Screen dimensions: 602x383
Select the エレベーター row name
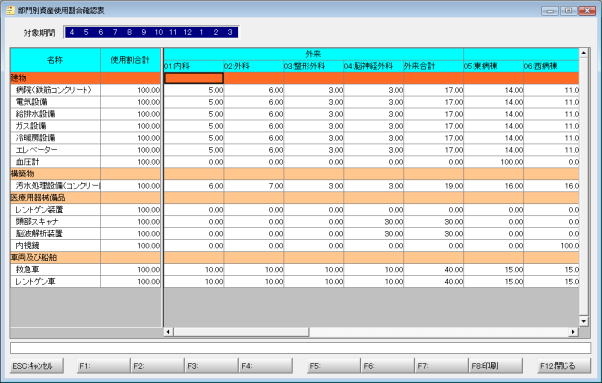click(x=55, y=150)
